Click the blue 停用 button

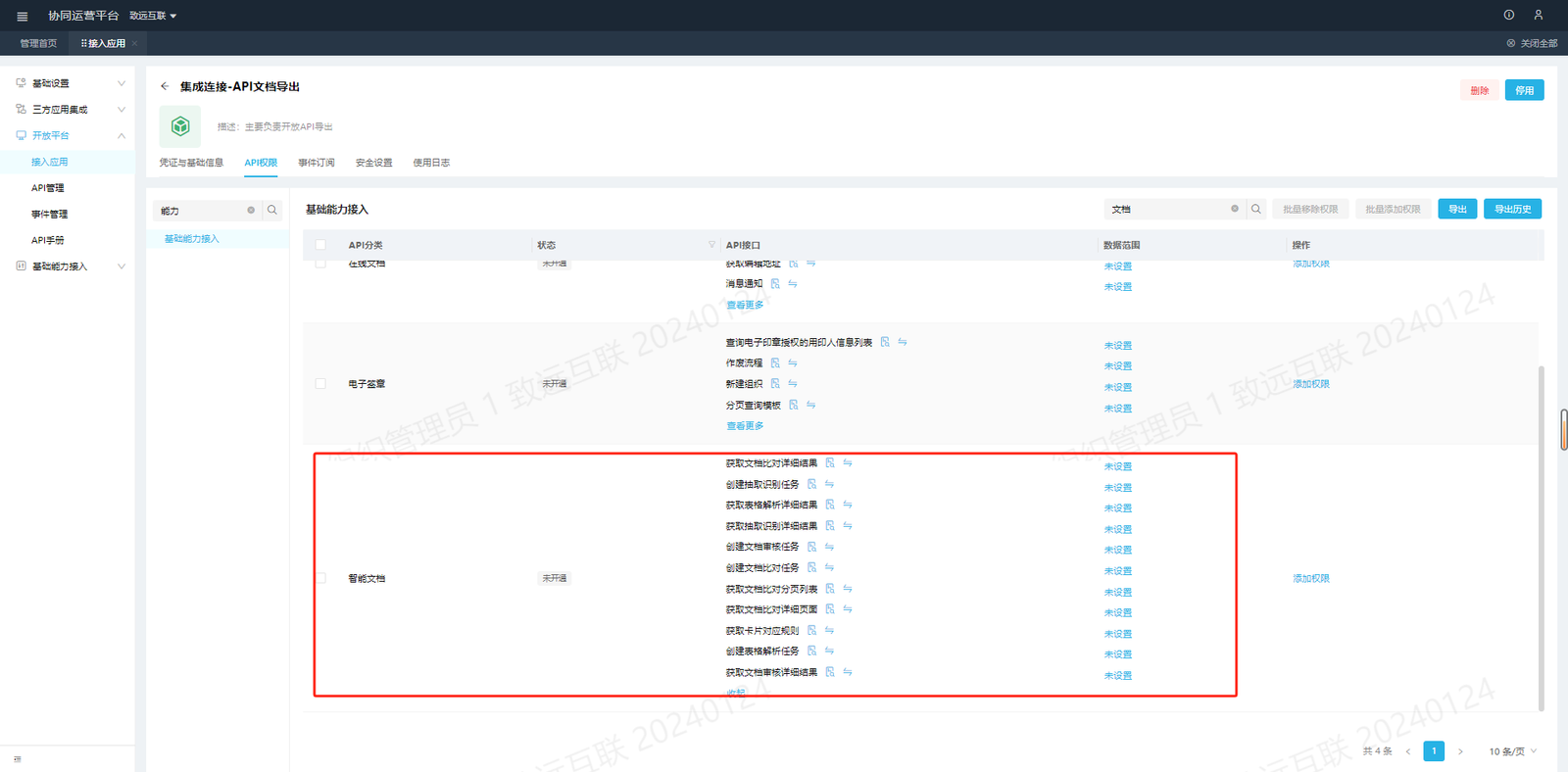point(1525,90)
